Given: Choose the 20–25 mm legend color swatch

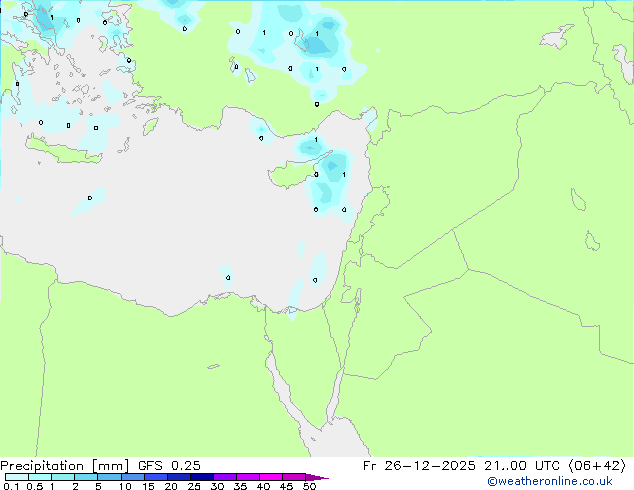Looking at the screenshot, I should (x=179, y=477).
